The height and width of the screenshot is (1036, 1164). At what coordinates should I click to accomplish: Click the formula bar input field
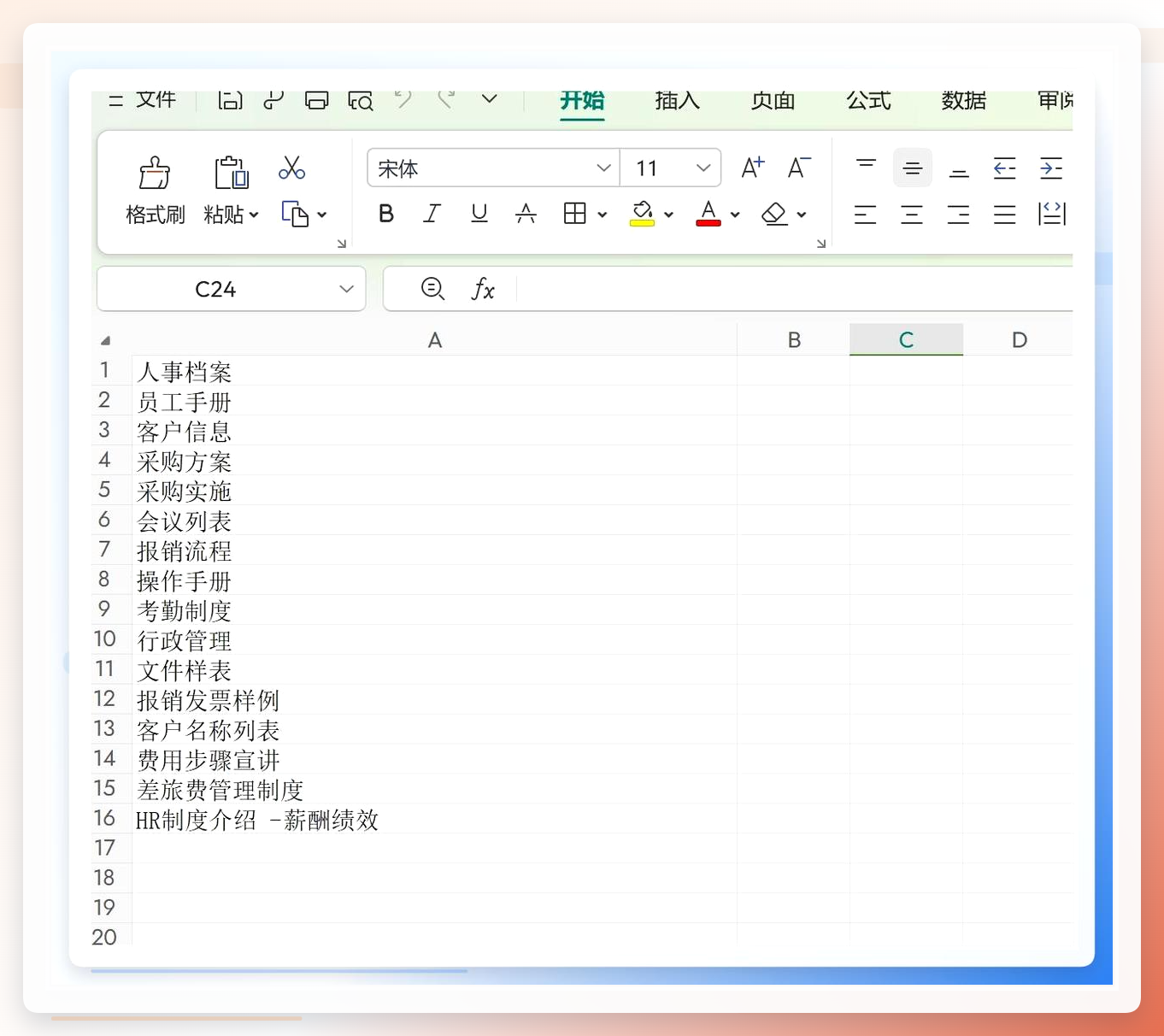coord(795,289)
